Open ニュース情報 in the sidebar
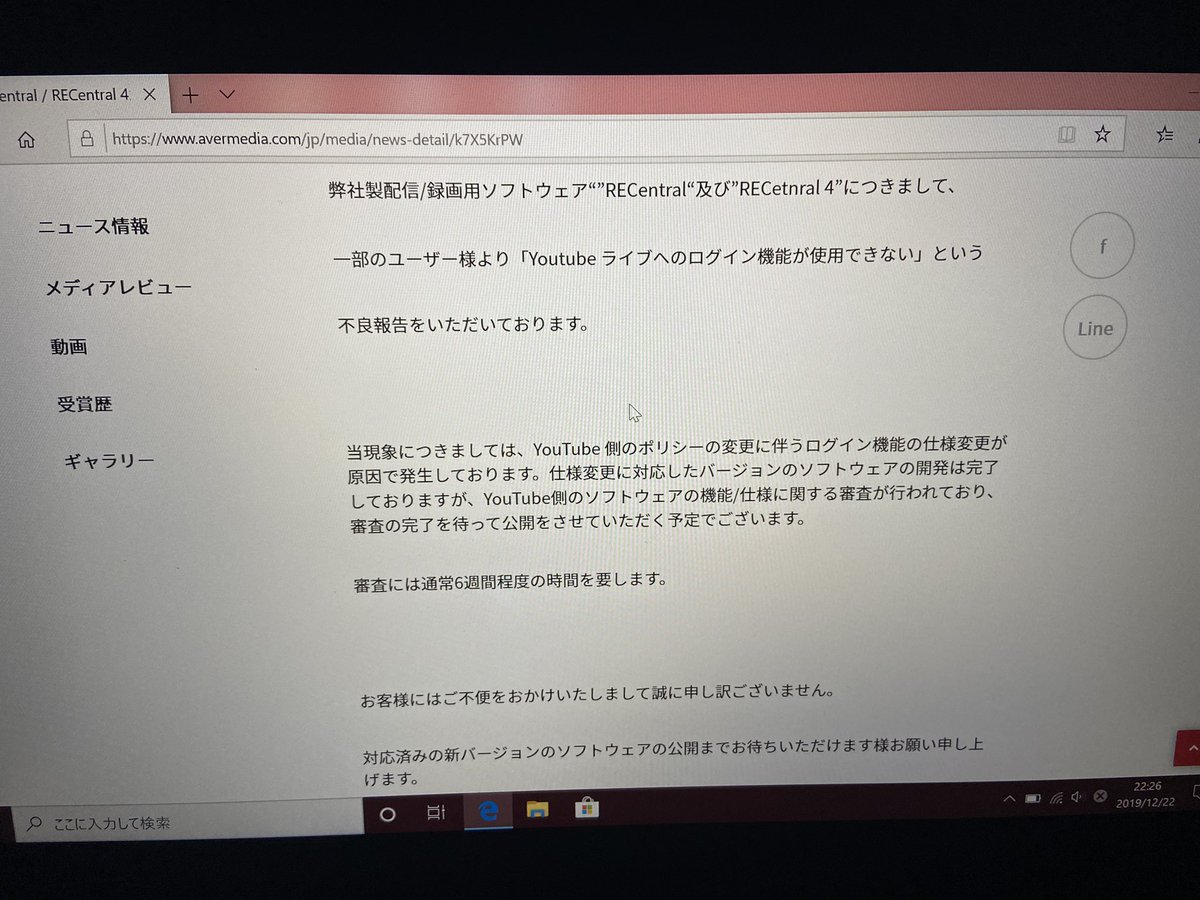The width and height of the screenshot is (1200, 900). 94,226
